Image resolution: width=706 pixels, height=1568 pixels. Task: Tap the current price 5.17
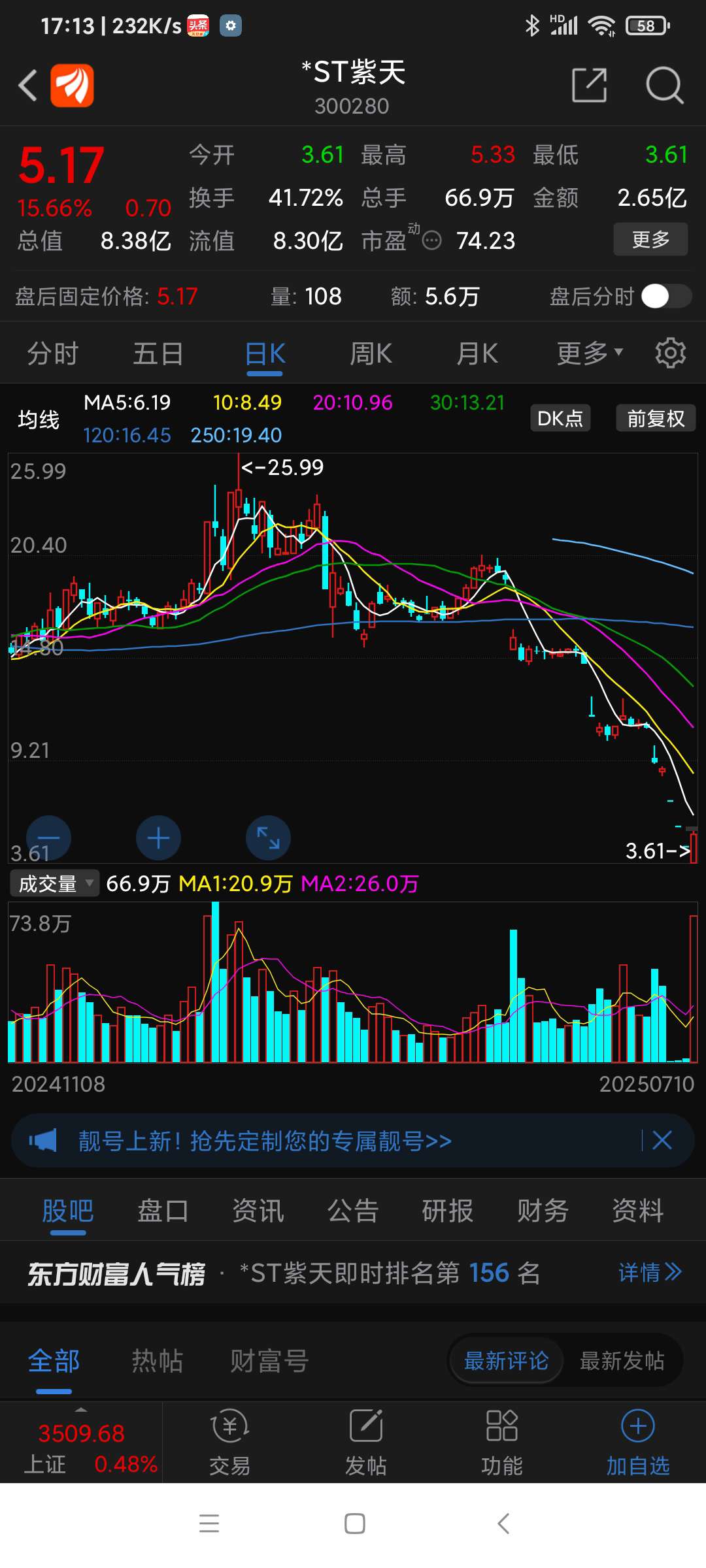point(61,165)
